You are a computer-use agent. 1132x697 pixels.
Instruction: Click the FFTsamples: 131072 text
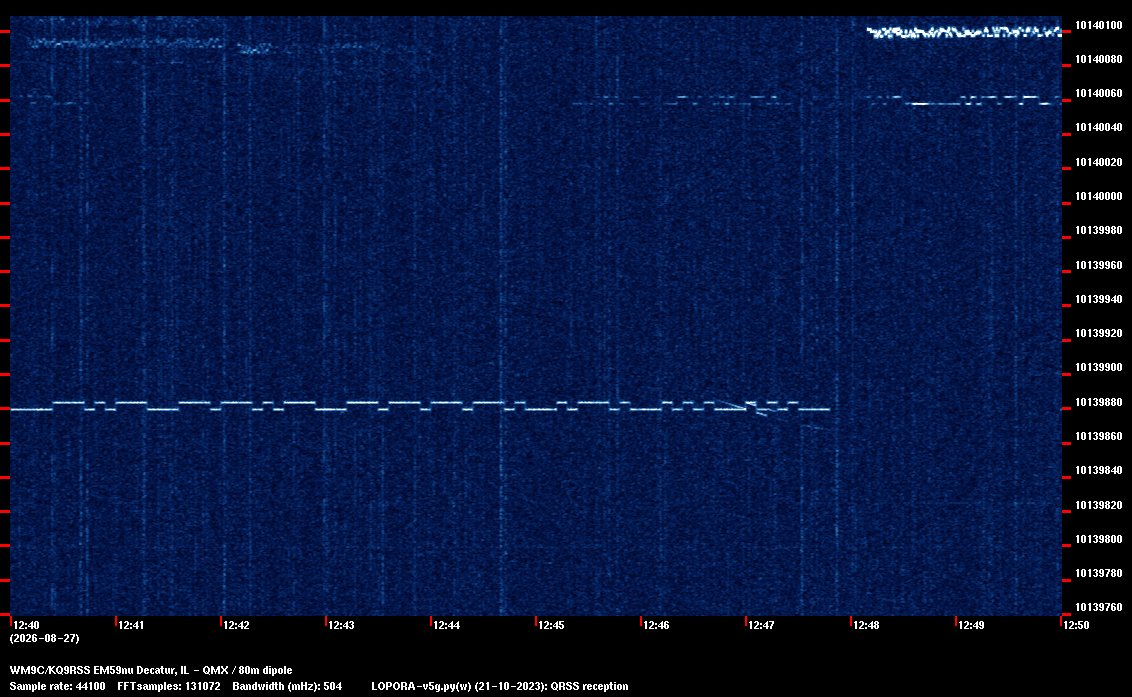(x=169, y=686)
